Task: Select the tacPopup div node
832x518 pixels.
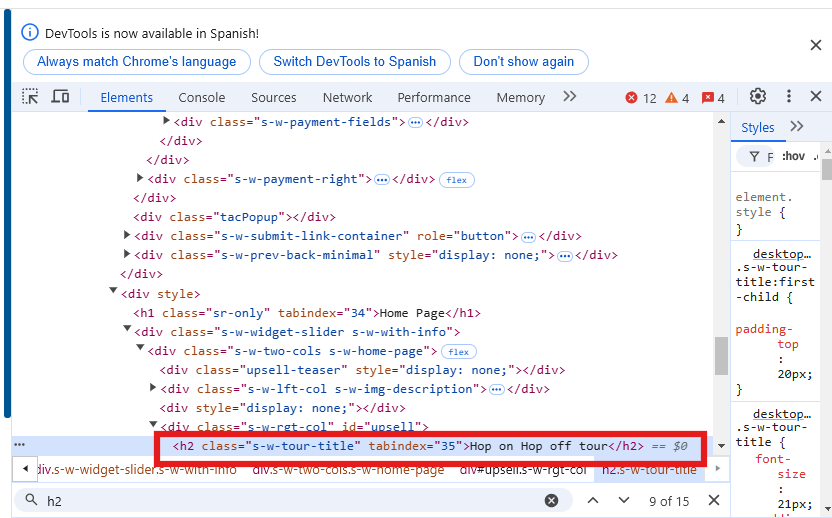Action: coord(235,217)
